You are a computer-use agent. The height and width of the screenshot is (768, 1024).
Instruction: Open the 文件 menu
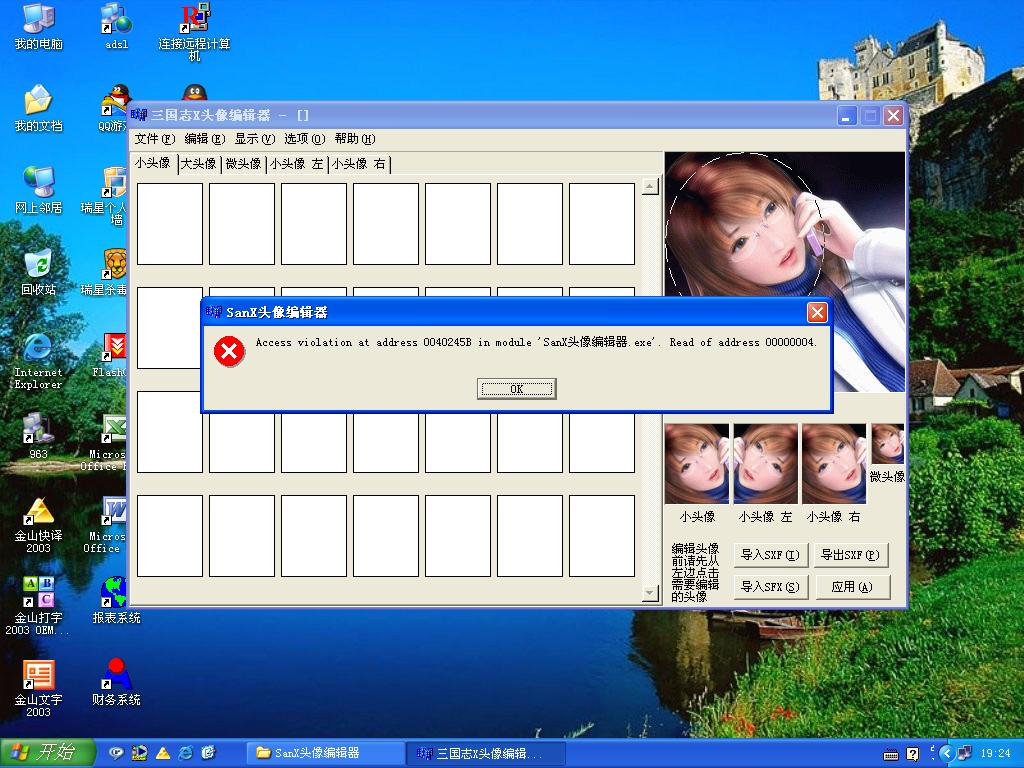[x=154, y=139]
